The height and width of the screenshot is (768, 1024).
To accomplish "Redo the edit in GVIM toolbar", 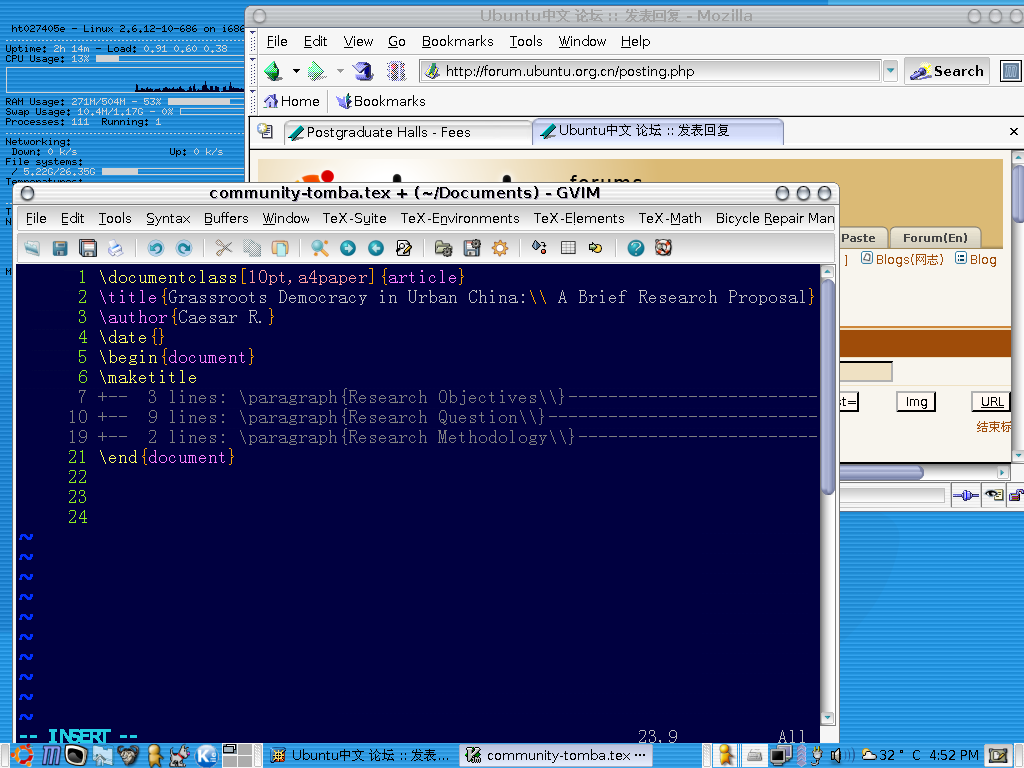I will pos(184,248).
